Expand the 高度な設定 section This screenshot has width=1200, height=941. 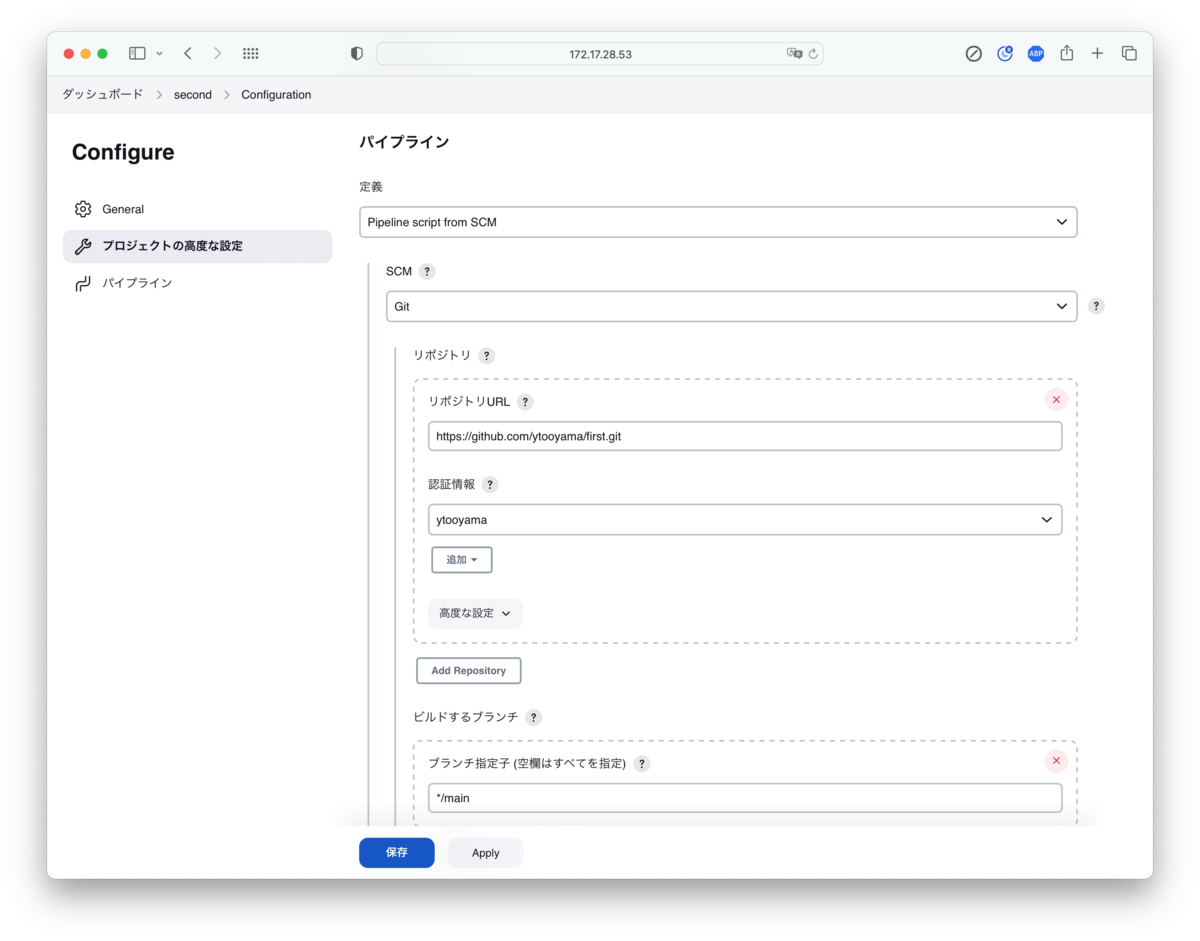click(x=475, y=613)
